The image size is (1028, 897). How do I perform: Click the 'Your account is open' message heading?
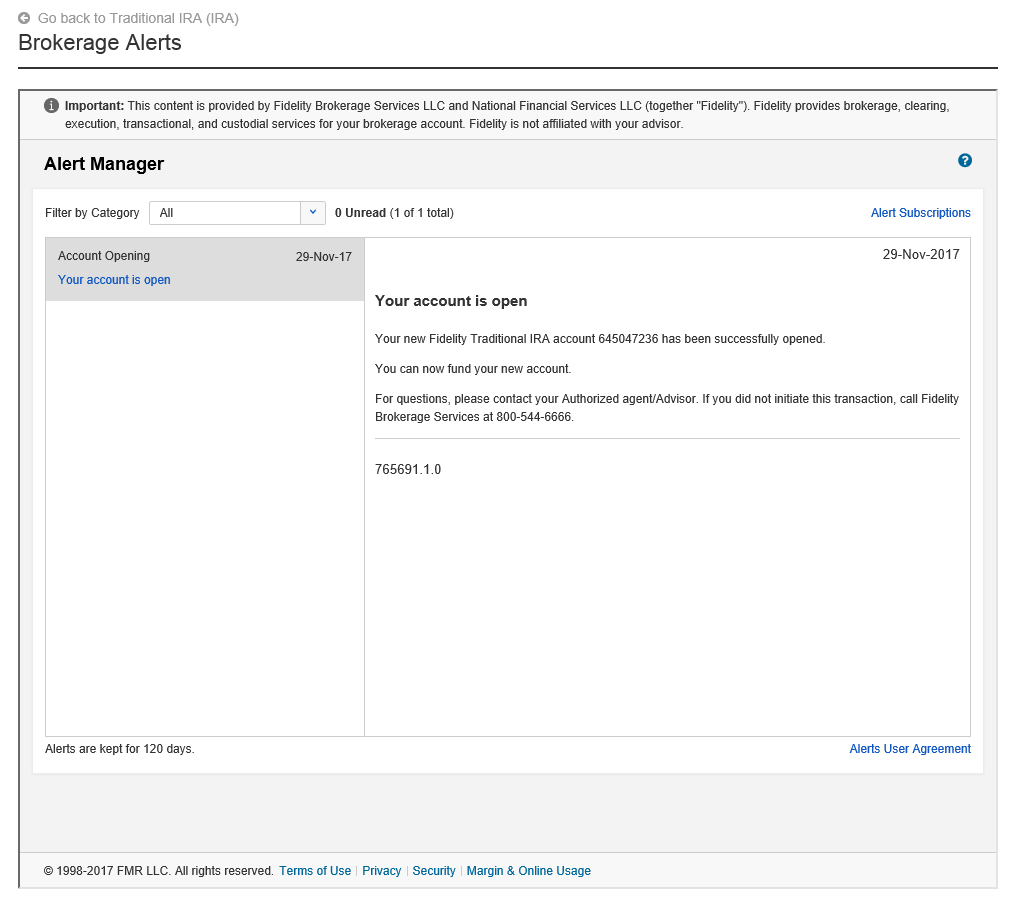pyautogui.click(x=451, y=301)
